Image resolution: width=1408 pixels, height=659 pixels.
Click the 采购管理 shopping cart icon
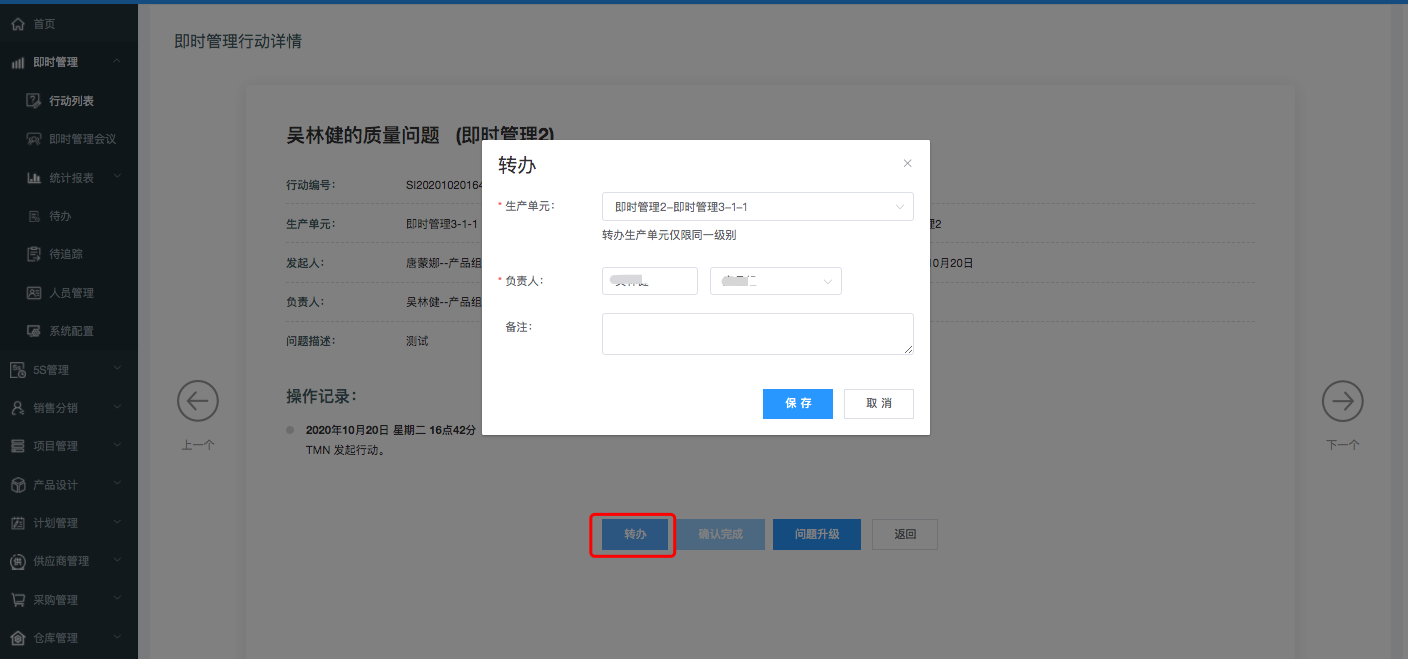click(x=17, y=600)
